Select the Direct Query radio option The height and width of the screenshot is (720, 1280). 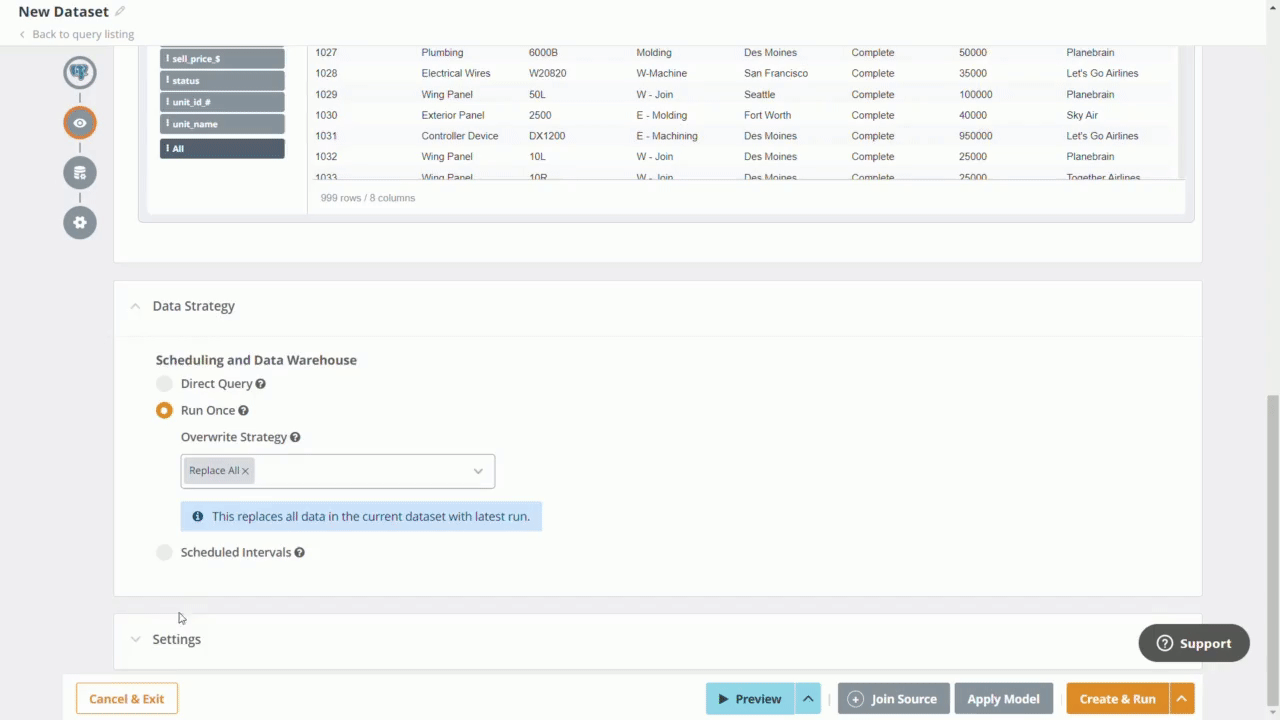point(164,384)
